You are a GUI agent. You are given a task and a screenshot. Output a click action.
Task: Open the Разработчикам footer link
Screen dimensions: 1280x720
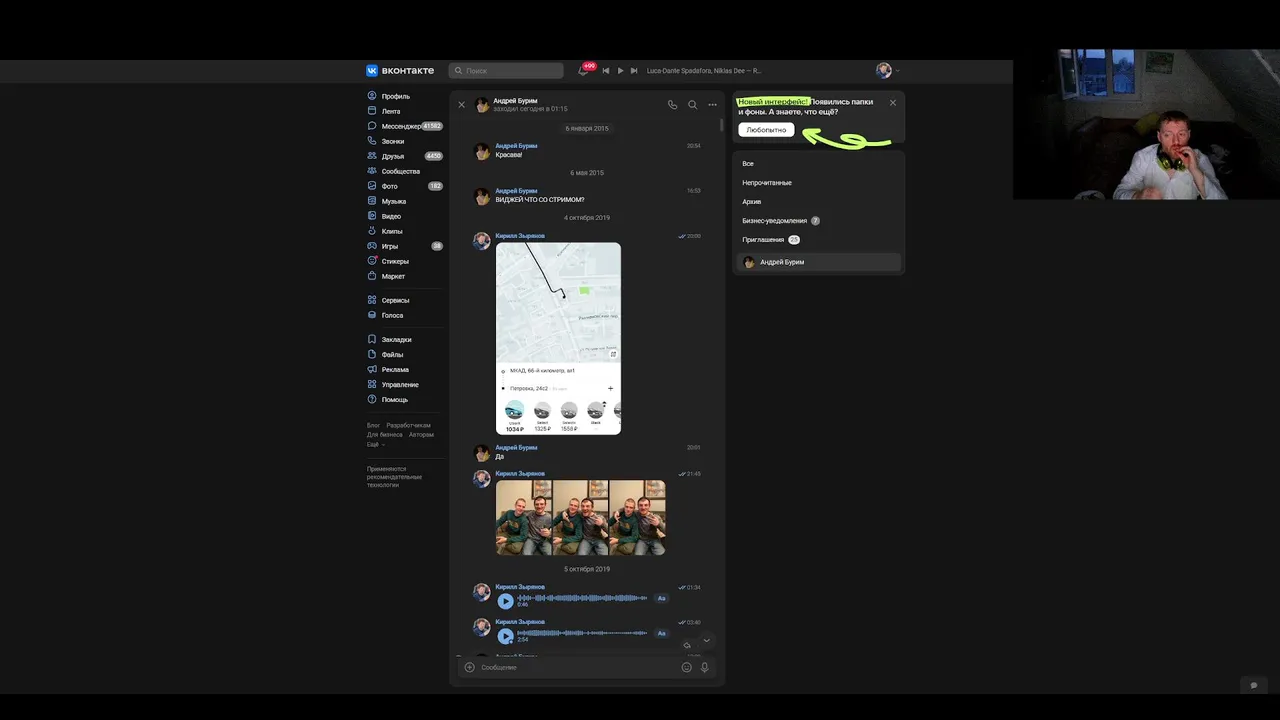tap(409, 425)
